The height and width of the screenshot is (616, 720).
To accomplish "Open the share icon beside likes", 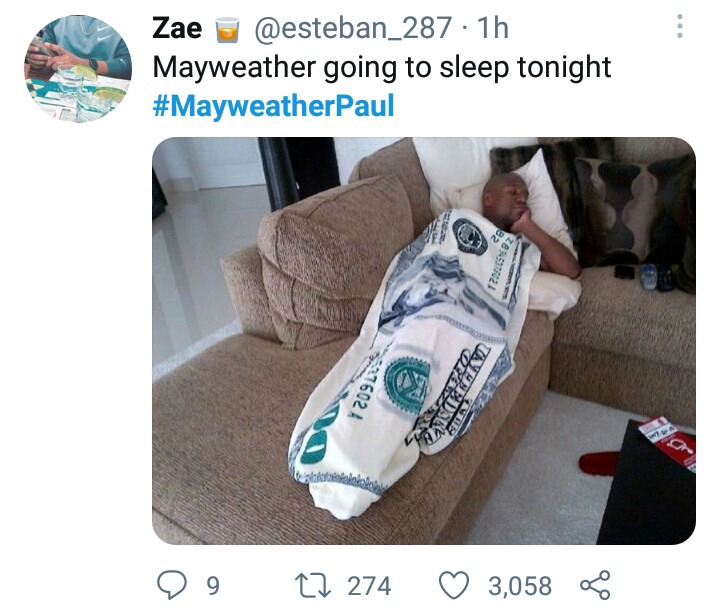I will [595, 585].
